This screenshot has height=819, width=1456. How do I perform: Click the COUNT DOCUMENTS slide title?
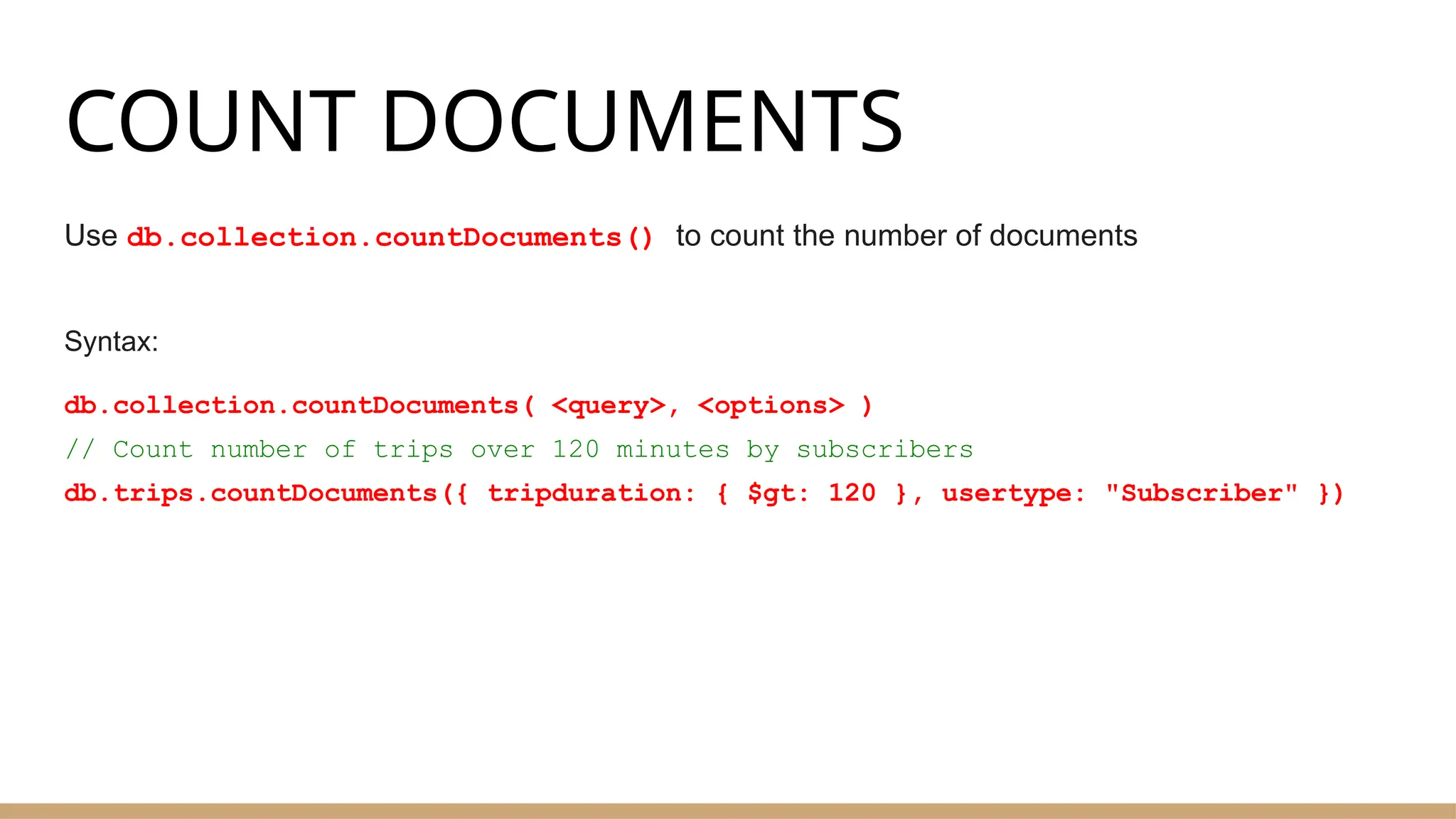click(483, 121)
